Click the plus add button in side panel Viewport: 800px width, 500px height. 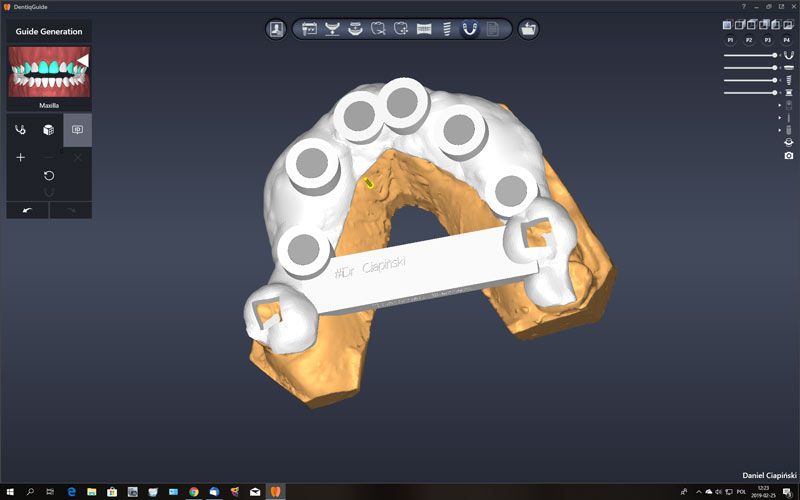pos(20,158)
